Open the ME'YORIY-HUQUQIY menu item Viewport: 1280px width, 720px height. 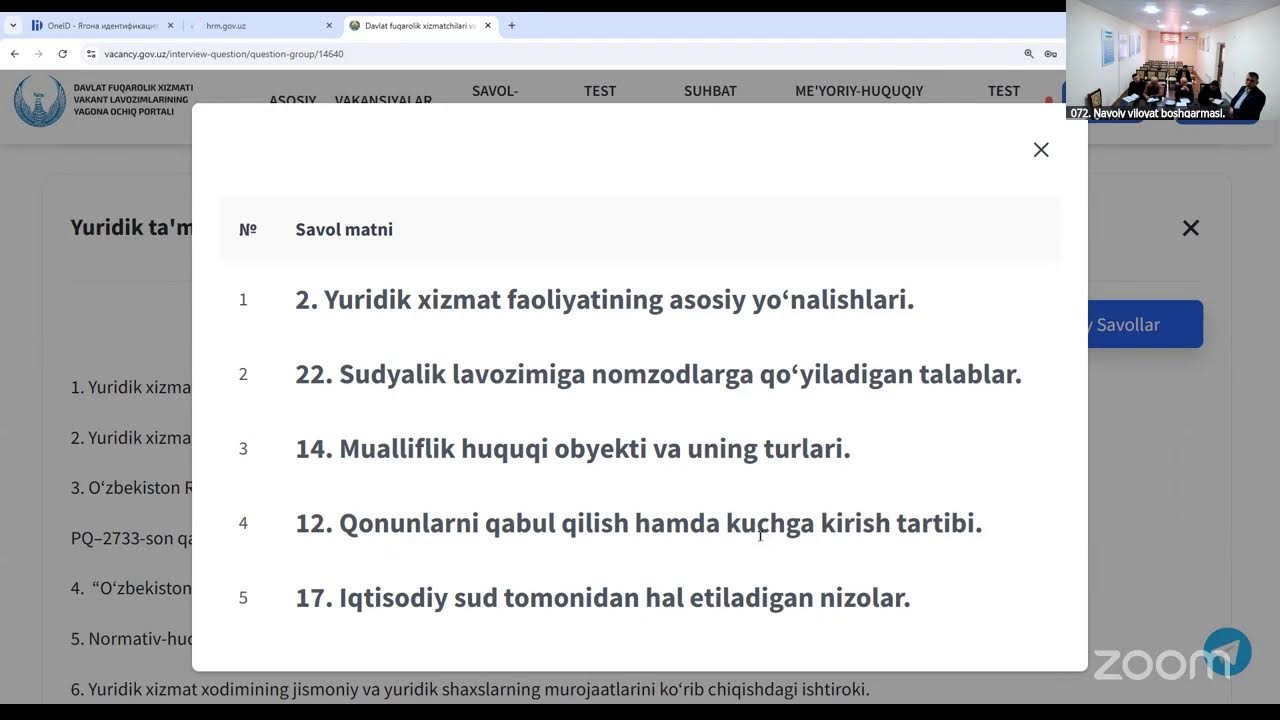[x=859, y=91]
